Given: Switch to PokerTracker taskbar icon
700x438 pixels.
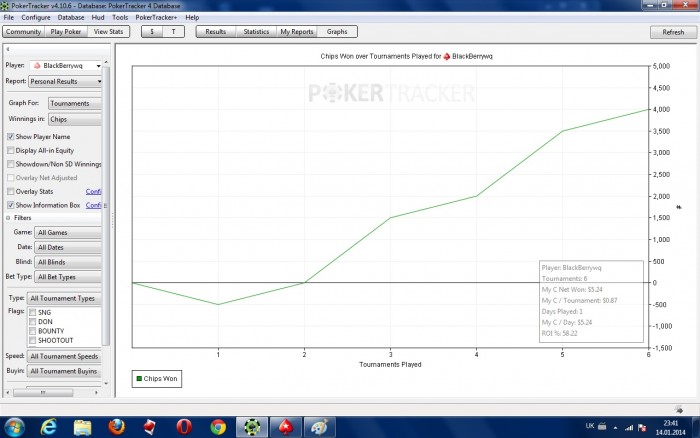Looking at the screenshot, I should coord(252,427).
